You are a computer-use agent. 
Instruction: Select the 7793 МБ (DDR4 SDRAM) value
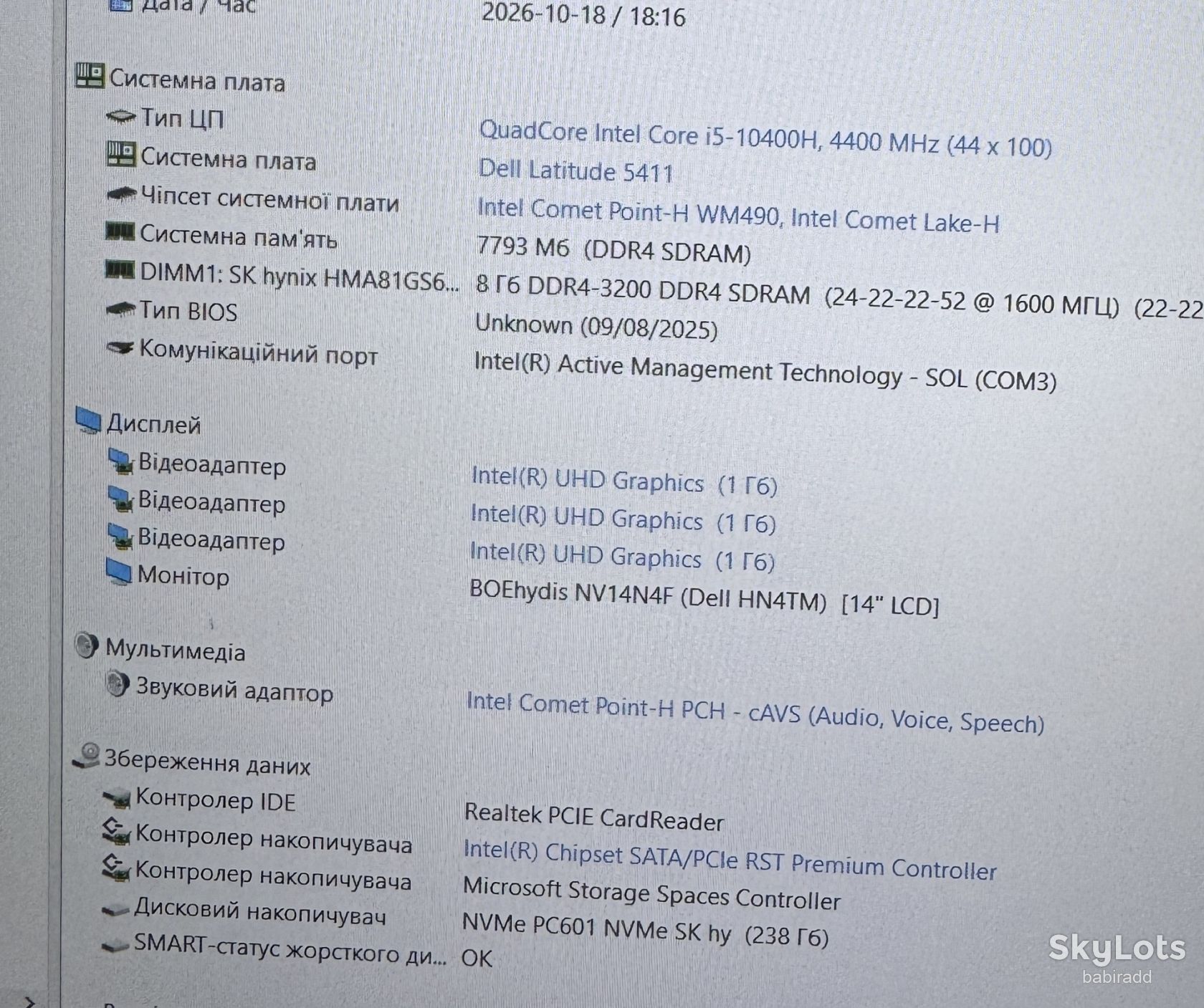point(613,249)
